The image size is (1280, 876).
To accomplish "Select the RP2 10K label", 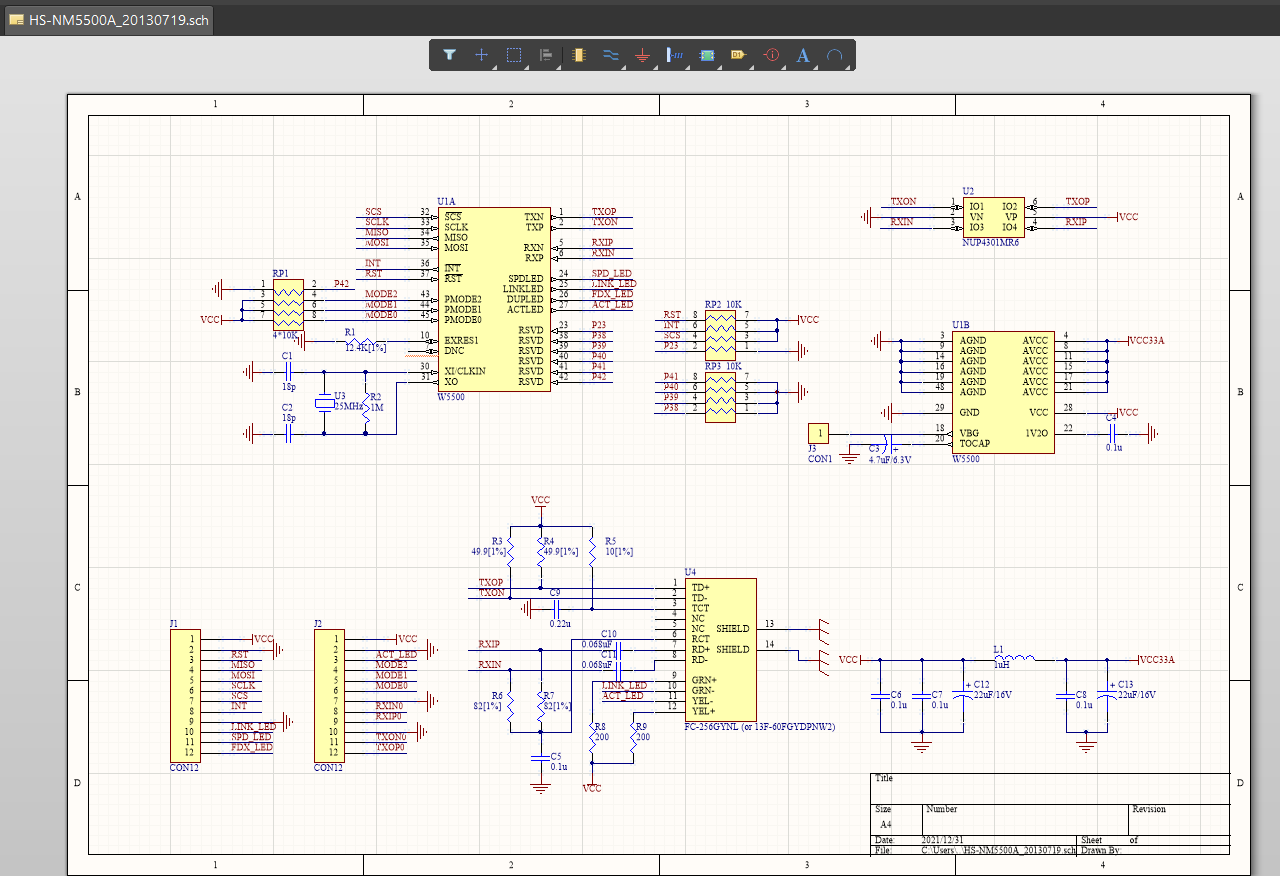I will [x=723, y=304].
